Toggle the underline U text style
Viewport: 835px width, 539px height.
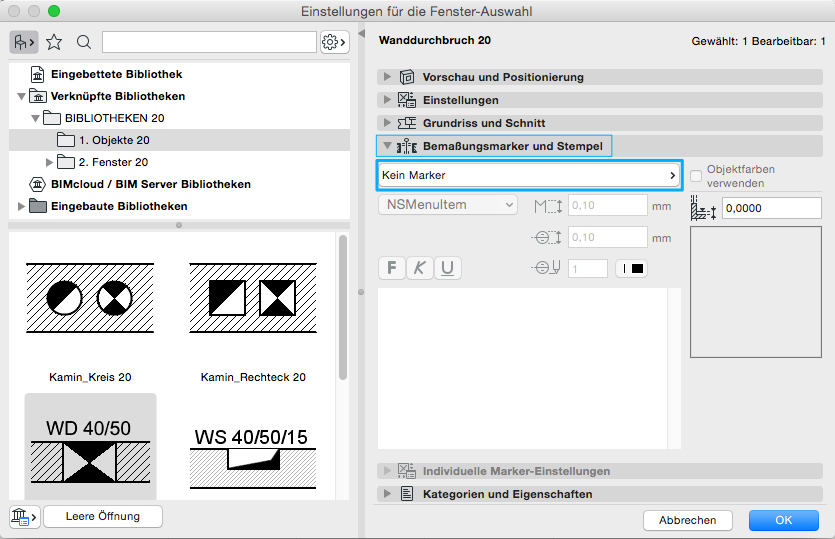[x=447, y=268]
